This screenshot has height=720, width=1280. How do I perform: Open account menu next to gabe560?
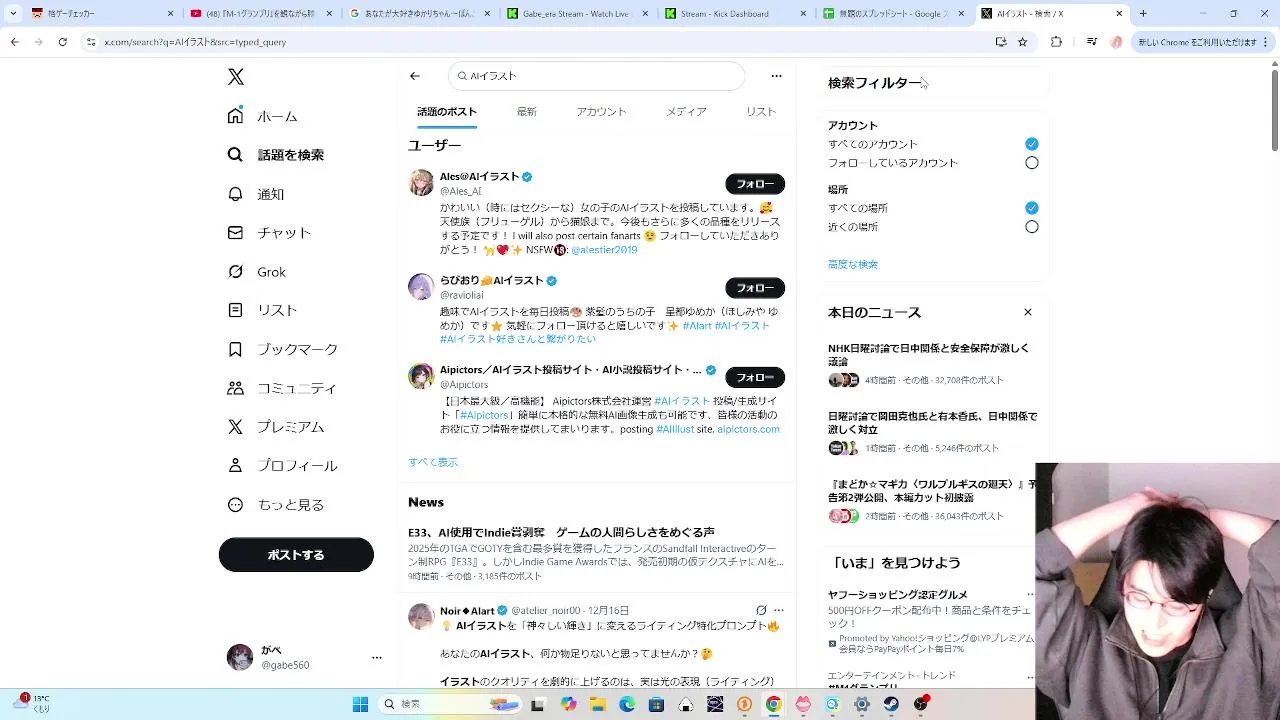(x=377, y=657)
